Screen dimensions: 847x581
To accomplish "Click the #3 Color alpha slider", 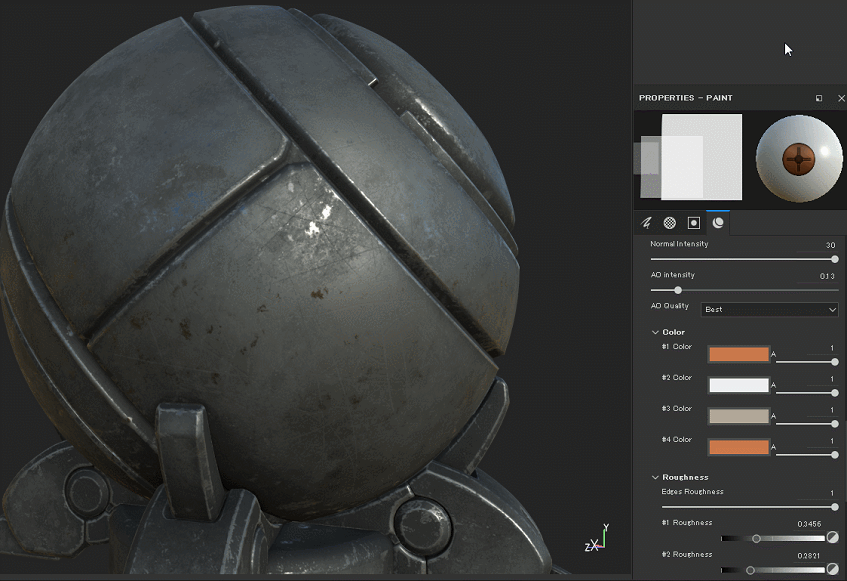I will [x=807, y=423].
